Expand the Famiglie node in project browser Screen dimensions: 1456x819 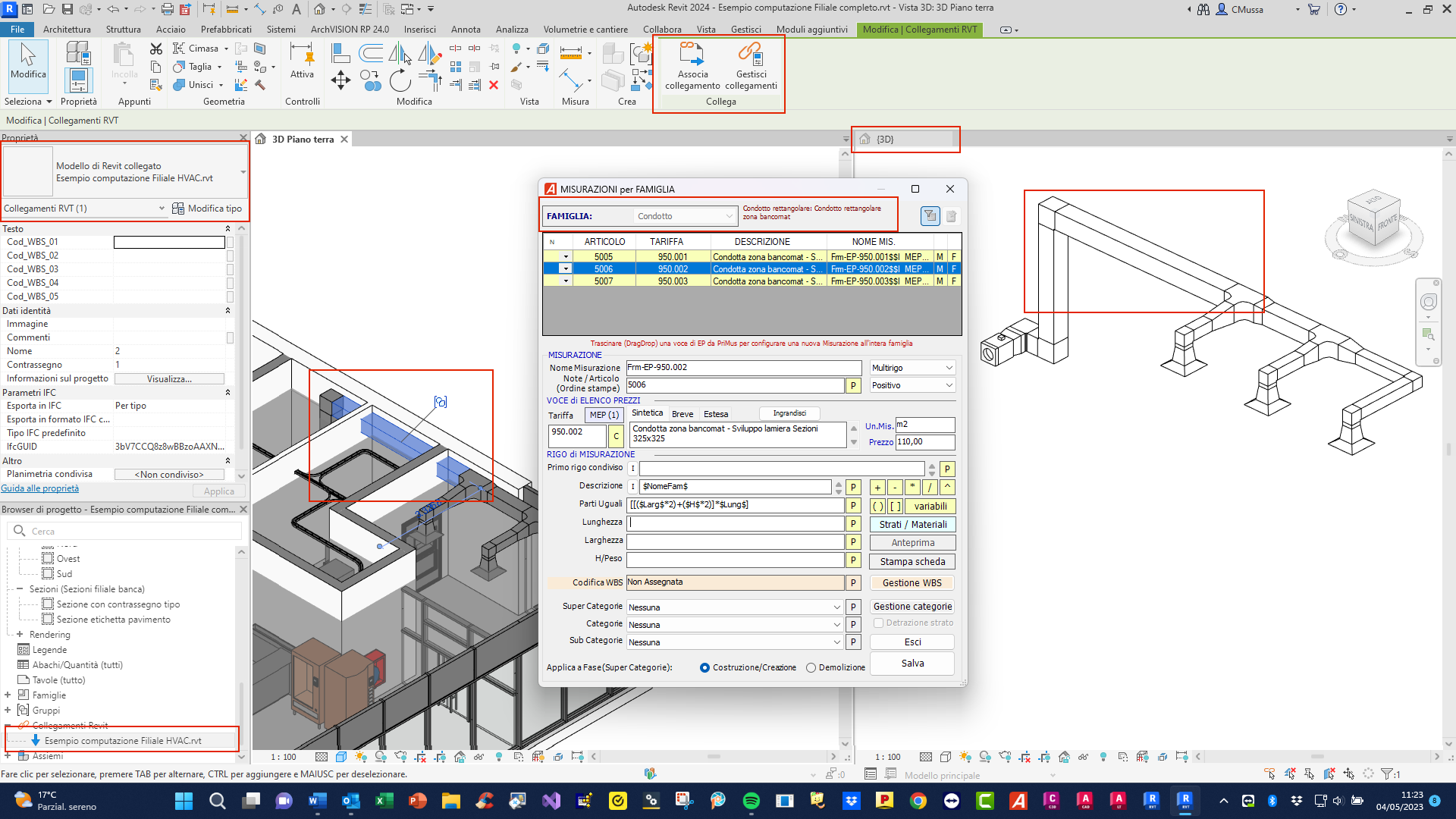coord(8,695)
